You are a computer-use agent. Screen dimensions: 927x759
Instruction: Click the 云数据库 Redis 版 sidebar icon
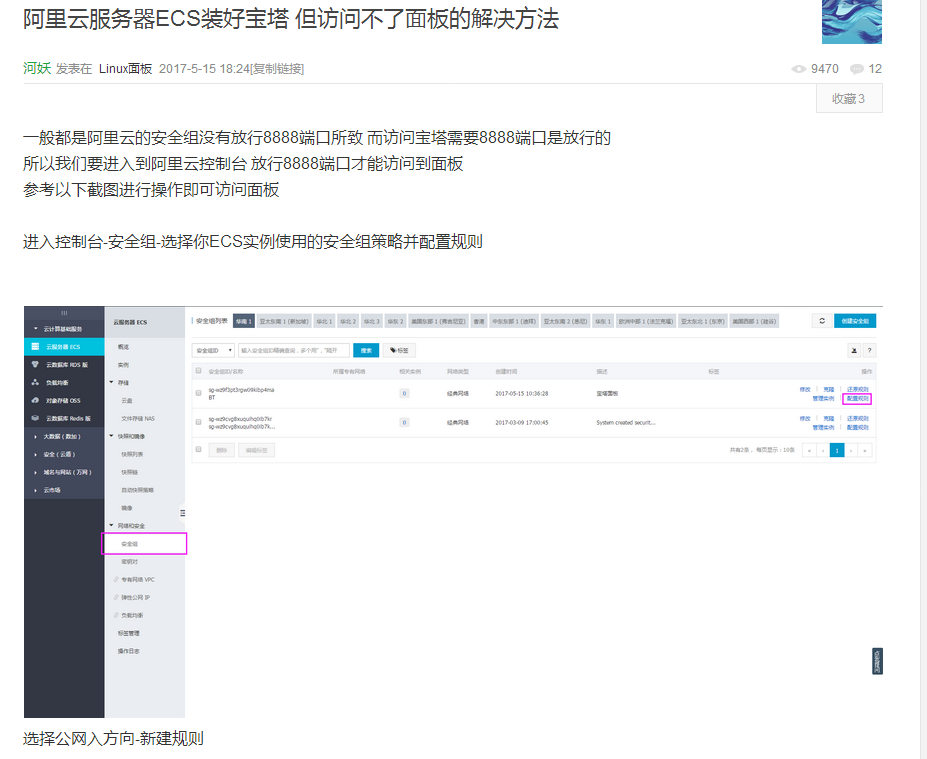(35, 418)
